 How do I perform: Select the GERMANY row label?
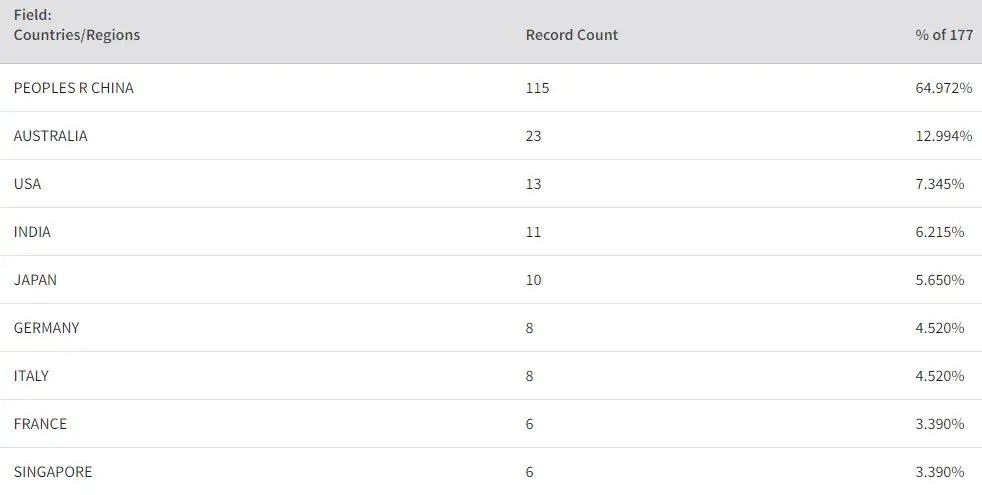click(x=46, y=328)
